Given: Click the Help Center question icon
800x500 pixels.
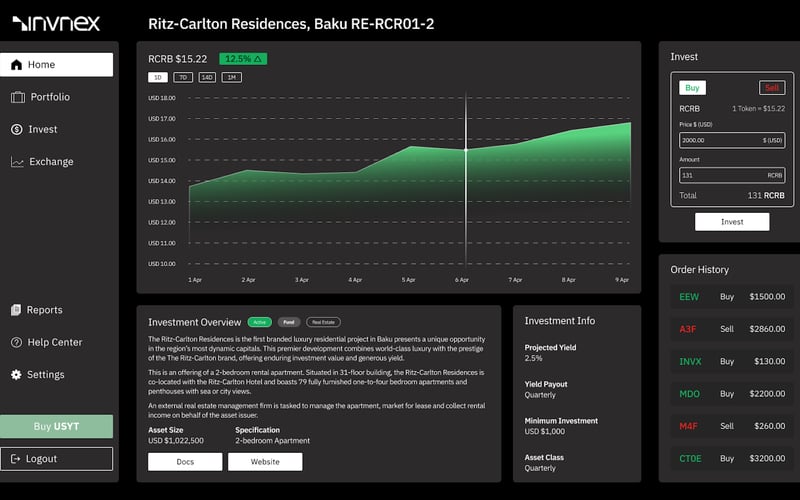Looking at the screenshot, I should tap(16, 342).
